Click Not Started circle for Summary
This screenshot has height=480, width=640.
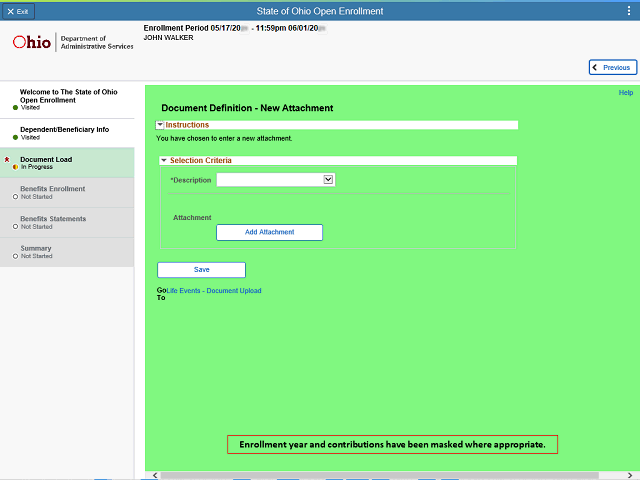coord(15,256)
